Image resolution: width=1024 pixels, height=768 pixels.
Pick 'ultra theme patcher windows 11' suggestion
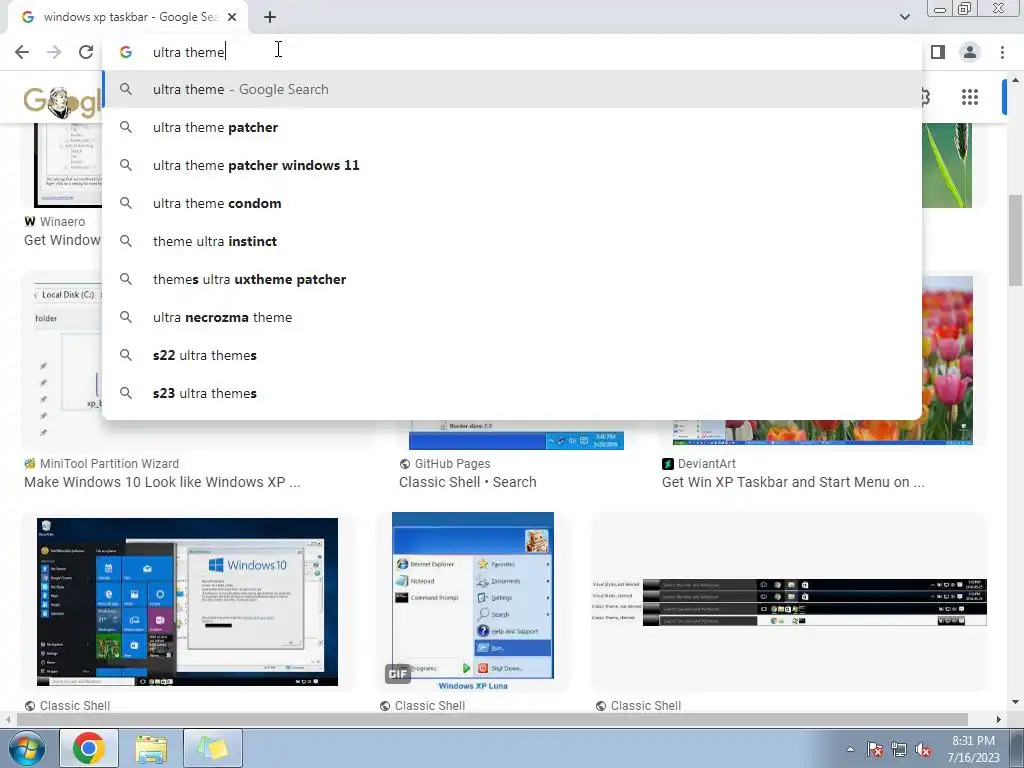point(512,165)
